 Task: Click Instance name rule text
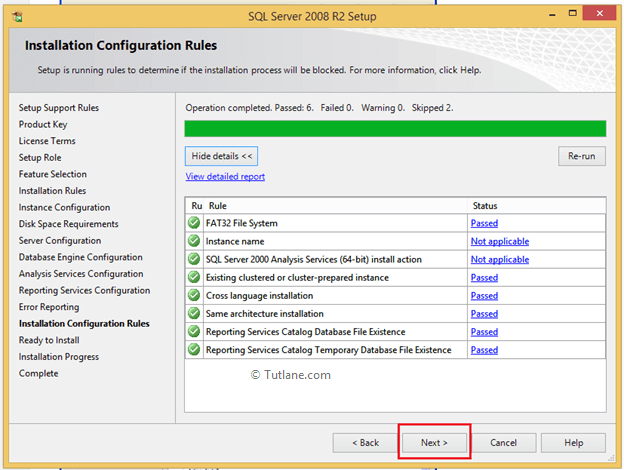pyautogui.click(x=235, y=242)
